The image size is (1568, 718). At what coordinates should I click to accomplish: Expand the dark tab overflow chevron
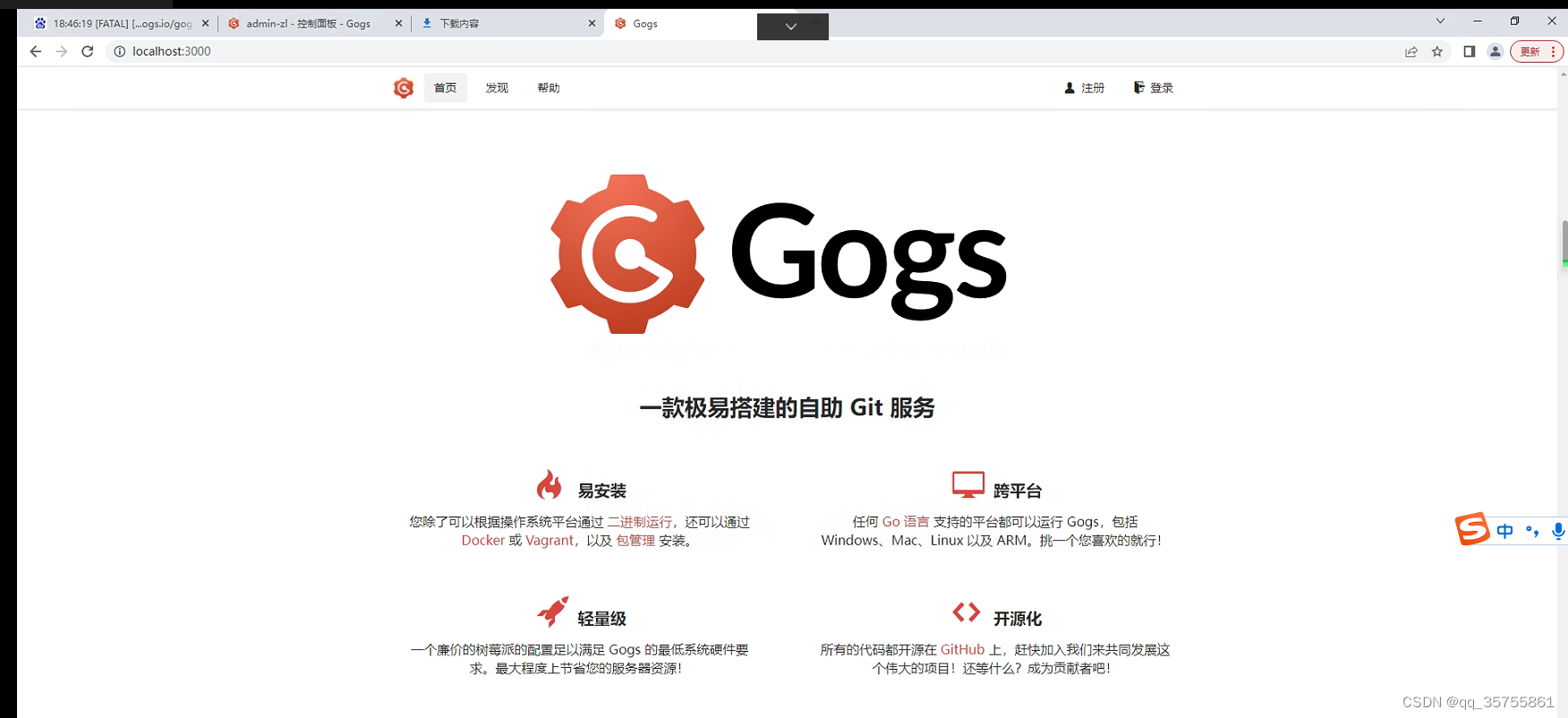tap(792, 27)
